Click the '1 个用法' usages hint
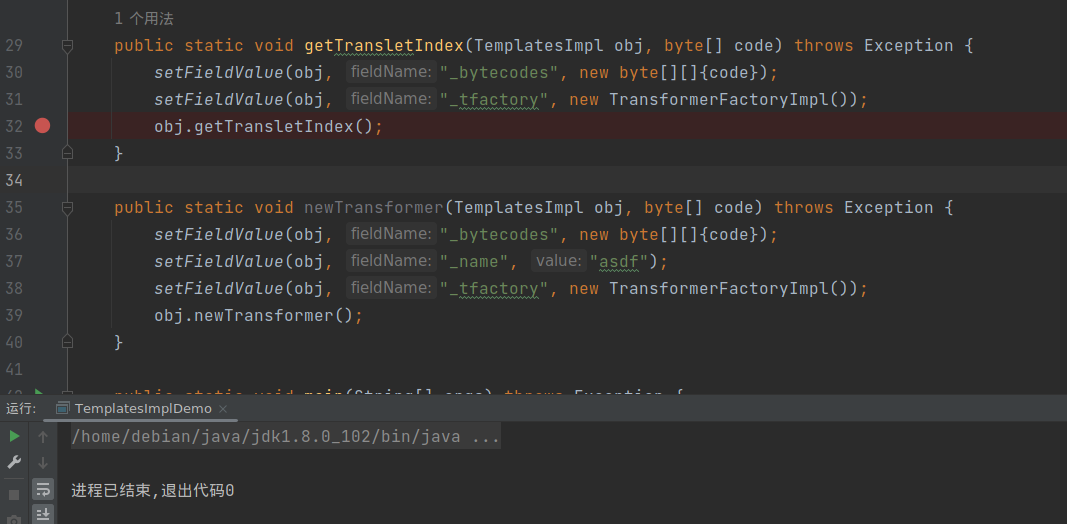 144,19
